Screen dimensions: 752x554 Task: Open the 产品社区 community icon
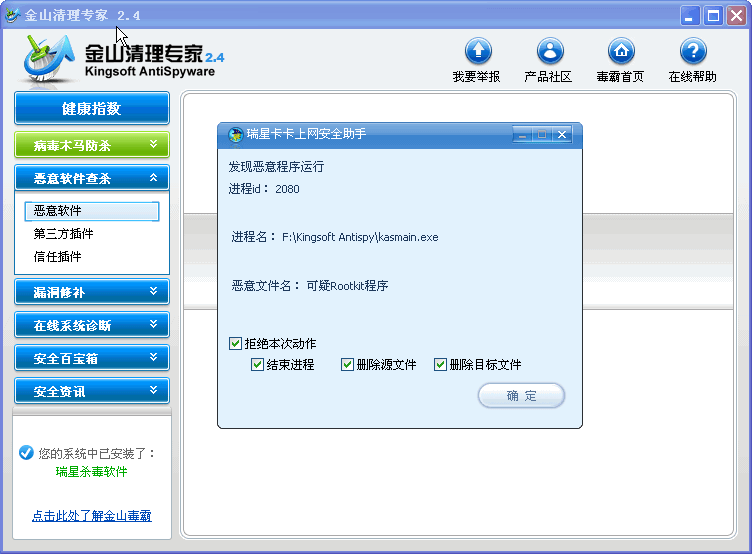(550, 51)
